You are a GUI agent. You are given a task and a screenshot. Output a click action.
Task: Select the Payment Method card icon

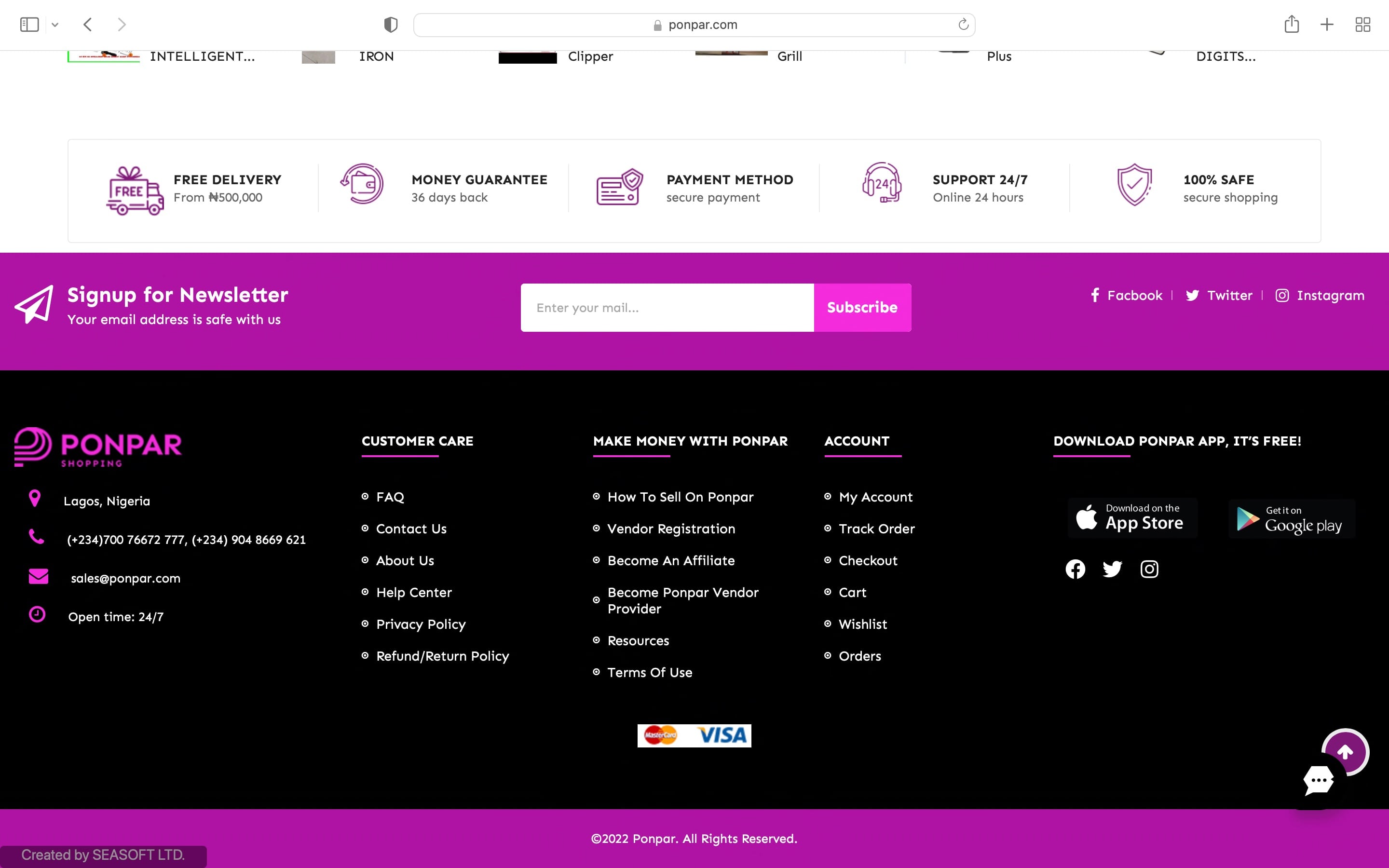(x=619, y=187)
